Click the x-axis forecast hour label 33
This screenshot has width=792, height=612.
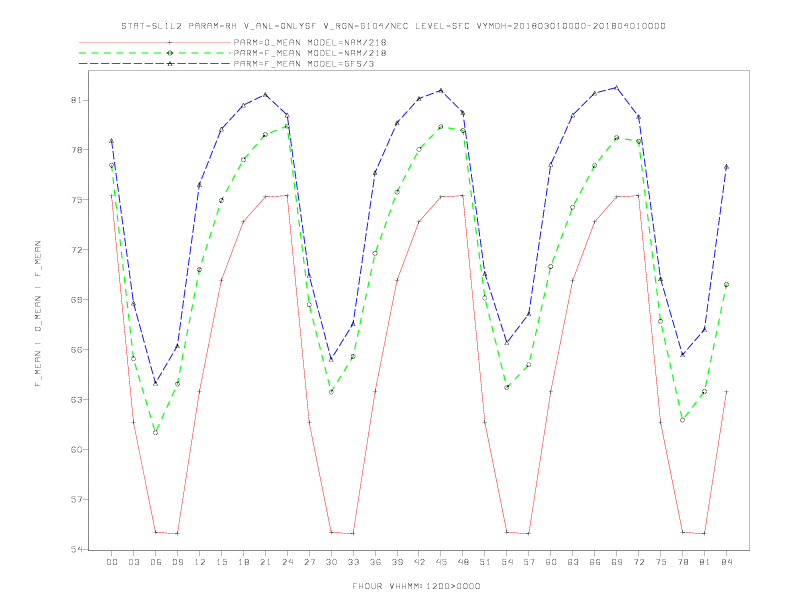pos(353,562)
